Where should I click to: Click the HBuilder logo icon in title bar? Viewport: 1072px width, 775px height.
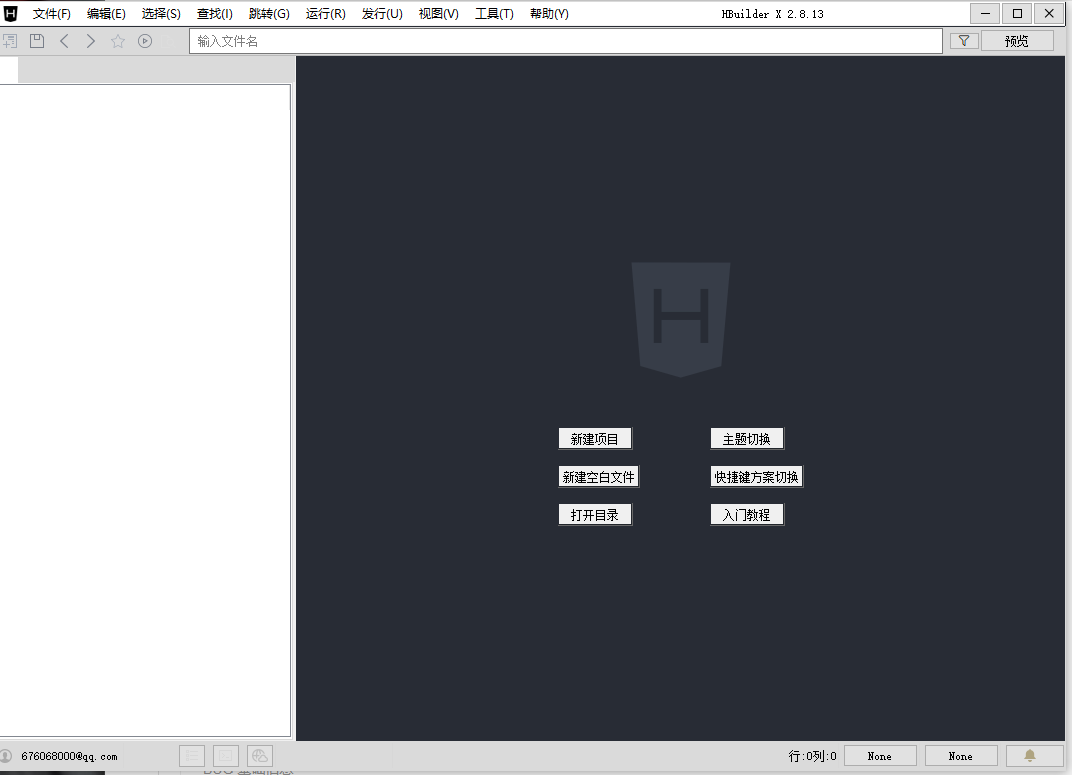[10, 13]
